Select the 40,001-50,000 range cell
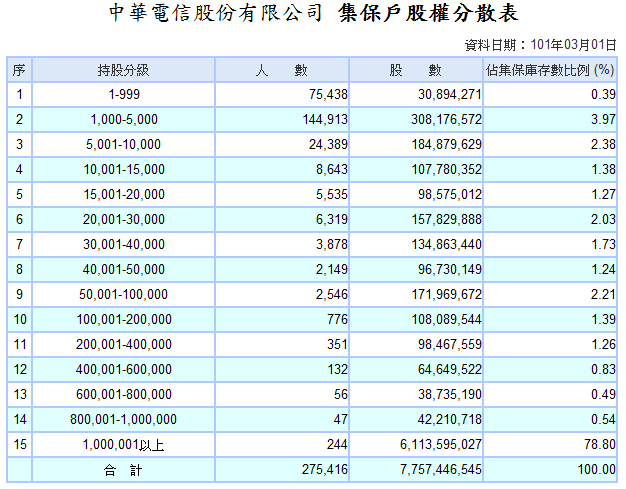The image size is (626, 489). pyautogui.click(x=124, y=269)
